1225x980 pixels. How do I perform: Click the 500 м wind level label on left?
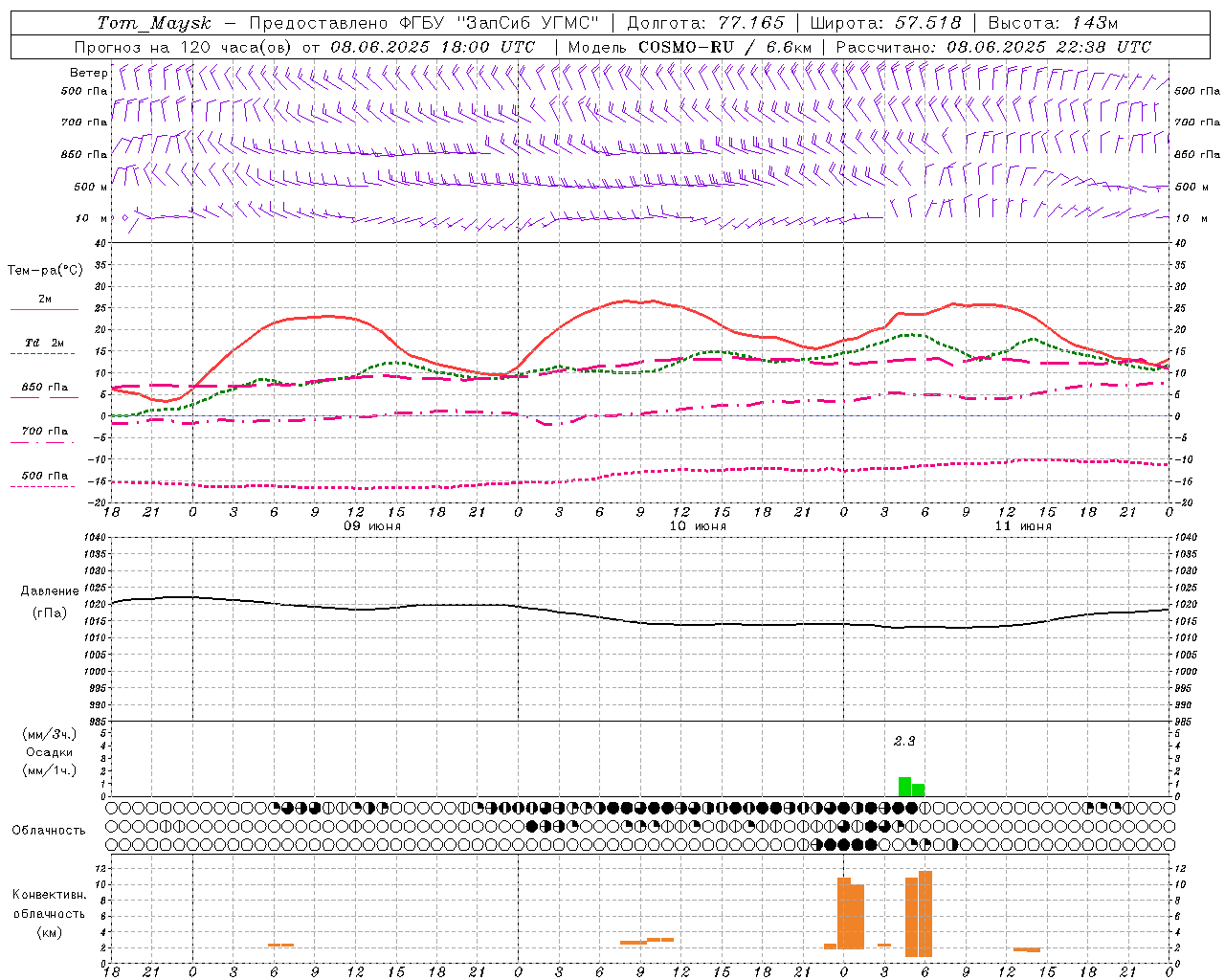(90, 187)
